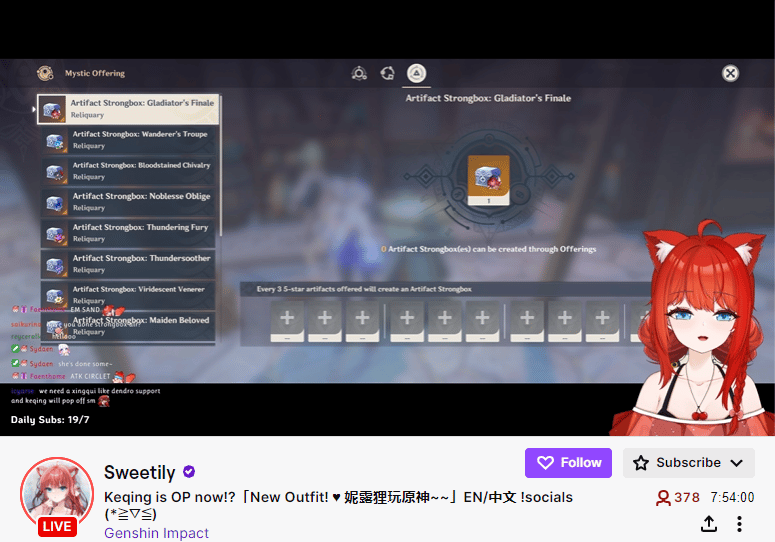Add artifact in fourth offering slot

click(407, 321)
